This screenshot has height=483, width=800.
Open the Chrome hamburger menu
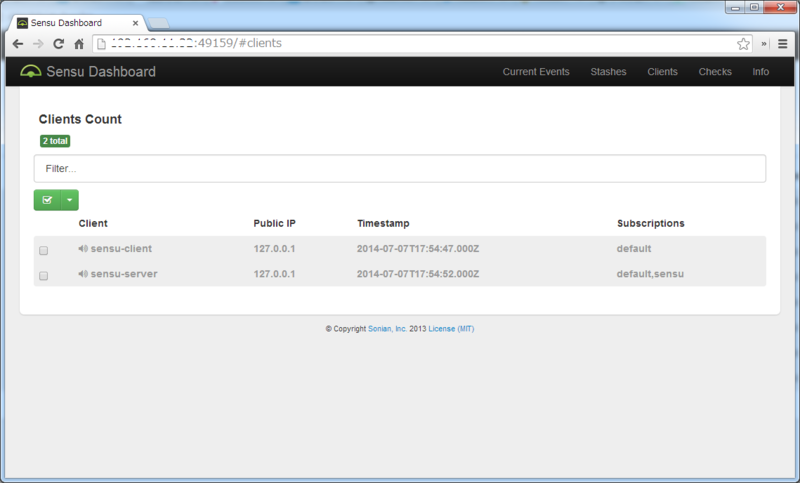point(783,44)
